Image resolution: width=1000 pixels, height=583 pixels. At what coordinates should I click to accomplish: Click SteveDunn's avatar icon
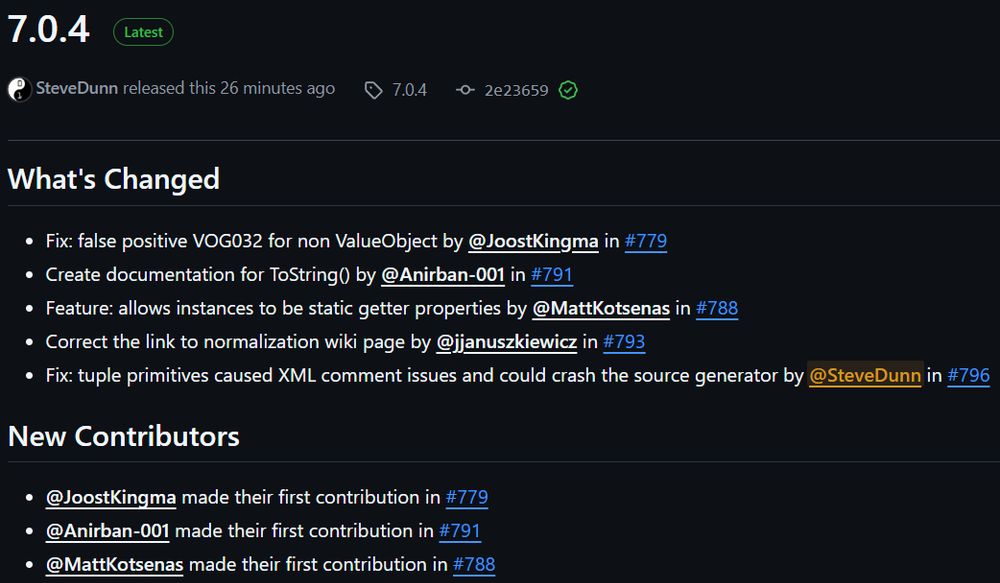click(x=19, y=89)
